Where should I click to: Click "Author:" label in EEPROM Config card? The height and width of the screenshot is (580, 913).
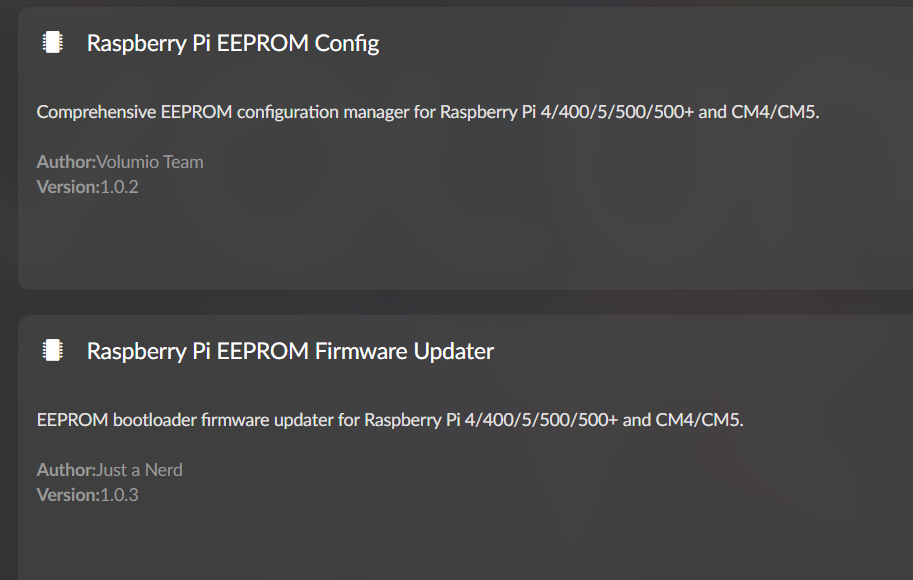(66, 162)
